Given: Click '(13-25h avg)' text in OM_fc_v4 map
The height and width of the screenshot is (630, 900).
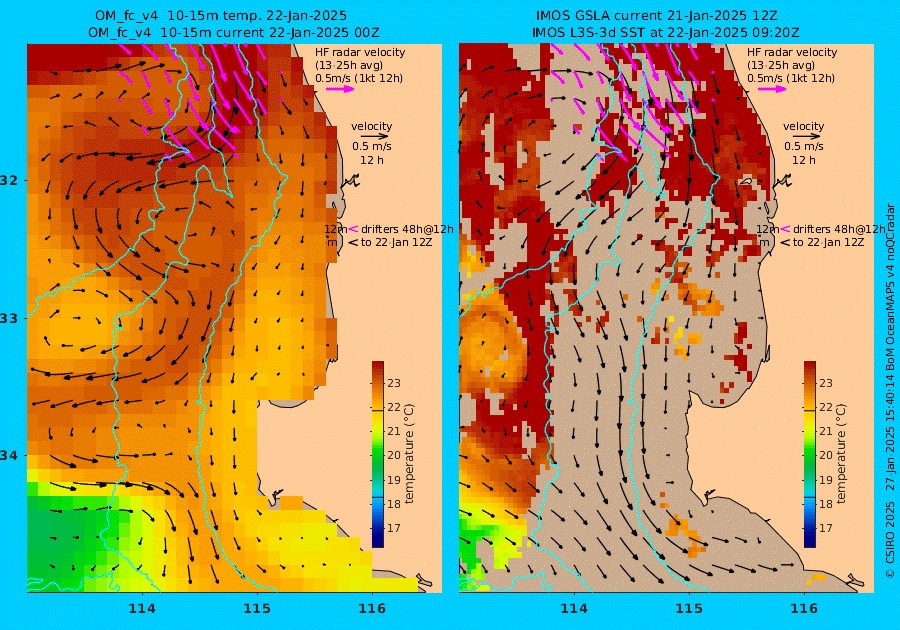Looking at the screenshot, I should pos(349,65).
